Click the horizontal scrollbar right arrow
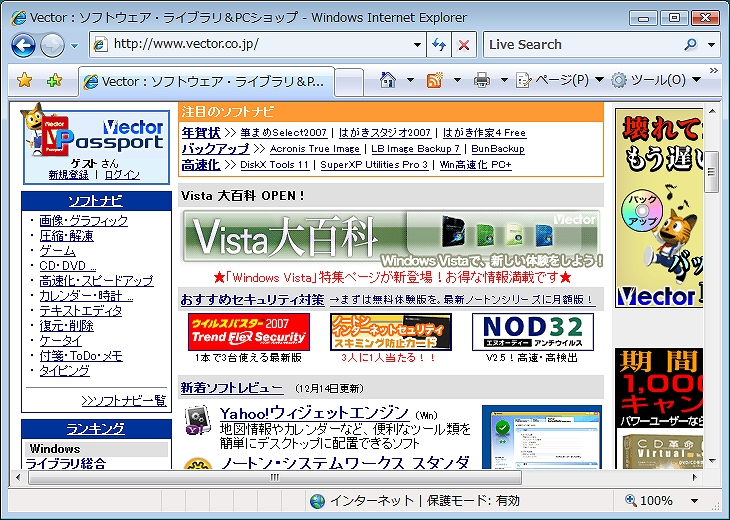The height and width of the screenshot is (520, 730). click(695, 477)
